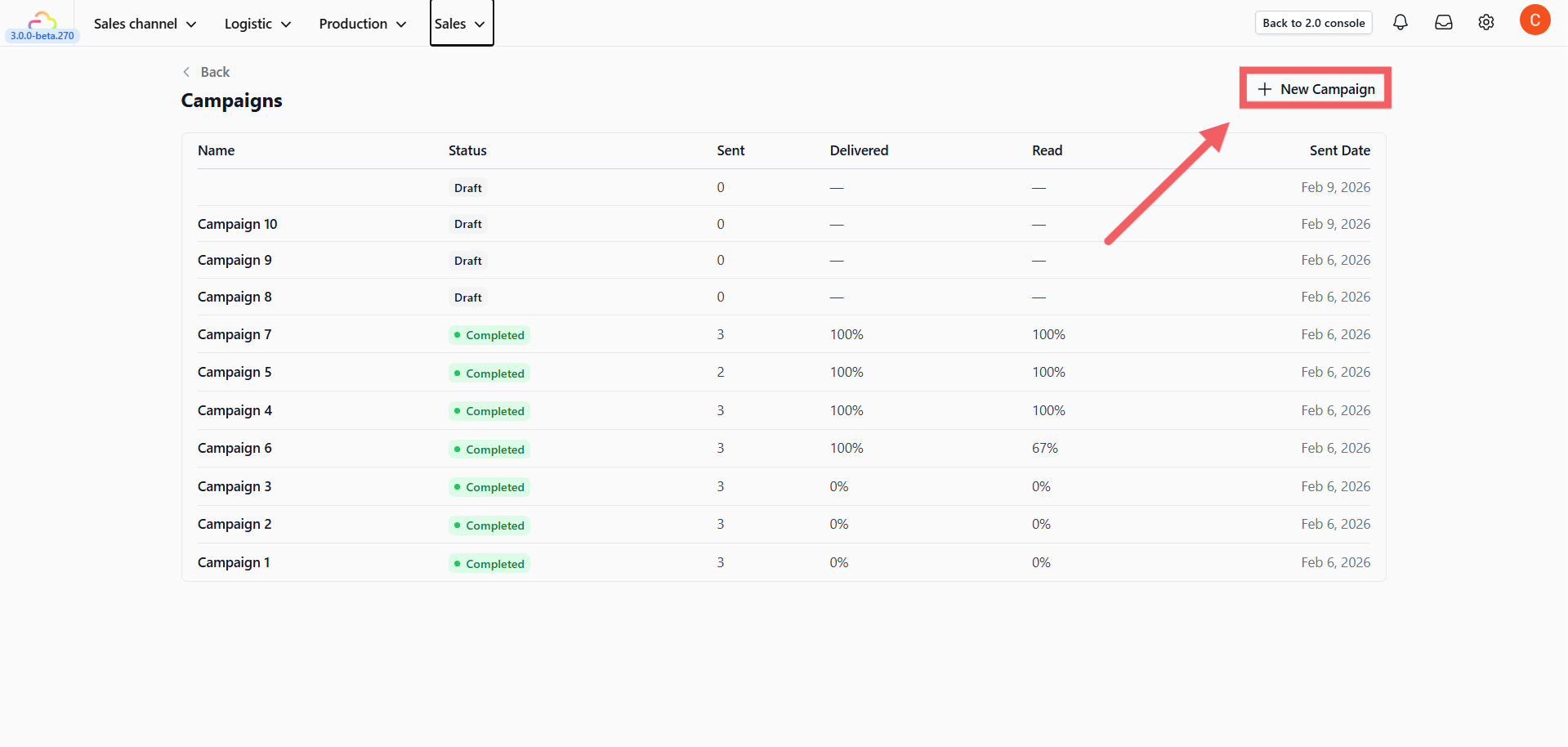
Task: Click Completed badge for Campaign 5
Action: pyautogui.click(x=489, y=373)
